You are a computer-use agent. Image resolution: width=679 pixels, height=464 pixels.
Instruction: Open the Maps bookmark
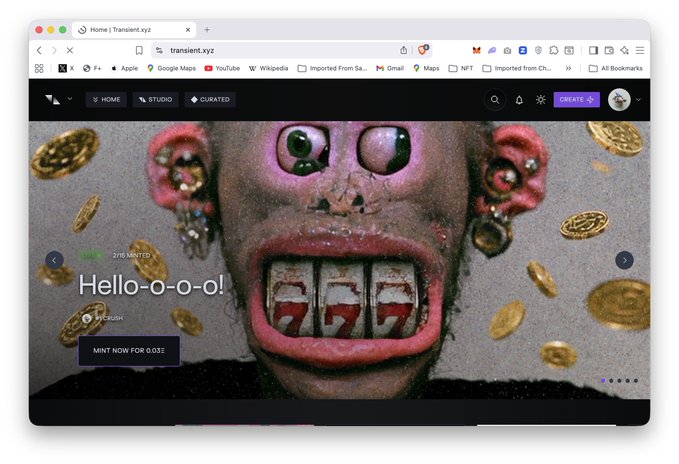(427, 68)
